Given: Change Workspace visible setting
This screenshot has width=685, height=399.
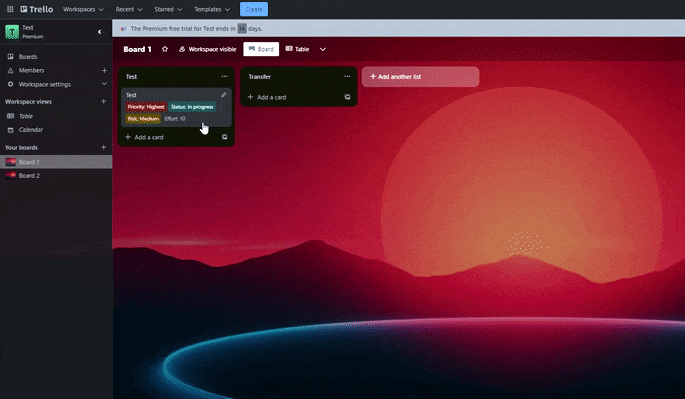Looking at the screenshot, I should pyautogui.click(x=208, y=49).
